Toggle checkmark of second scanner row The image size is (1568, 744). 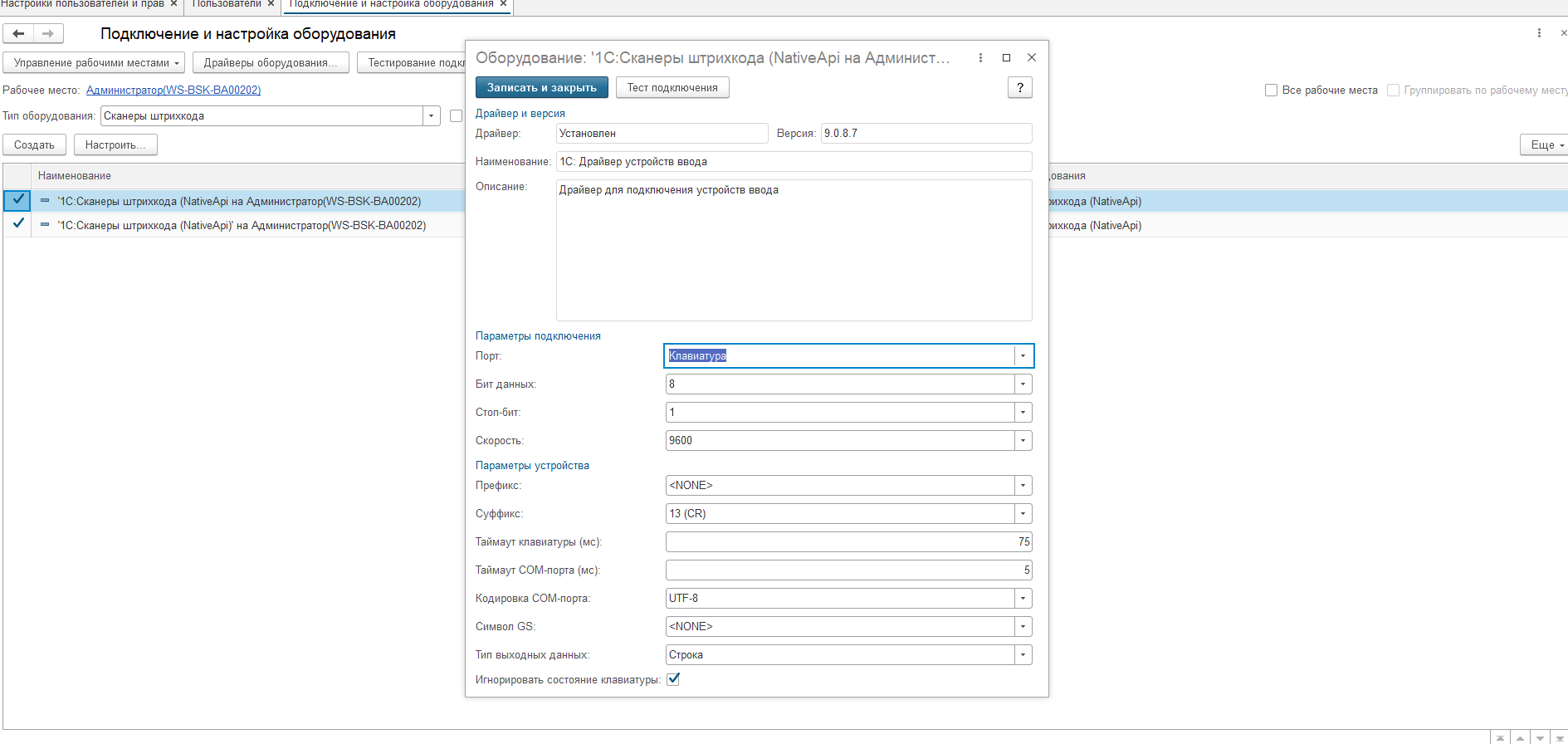pos(17,224)
